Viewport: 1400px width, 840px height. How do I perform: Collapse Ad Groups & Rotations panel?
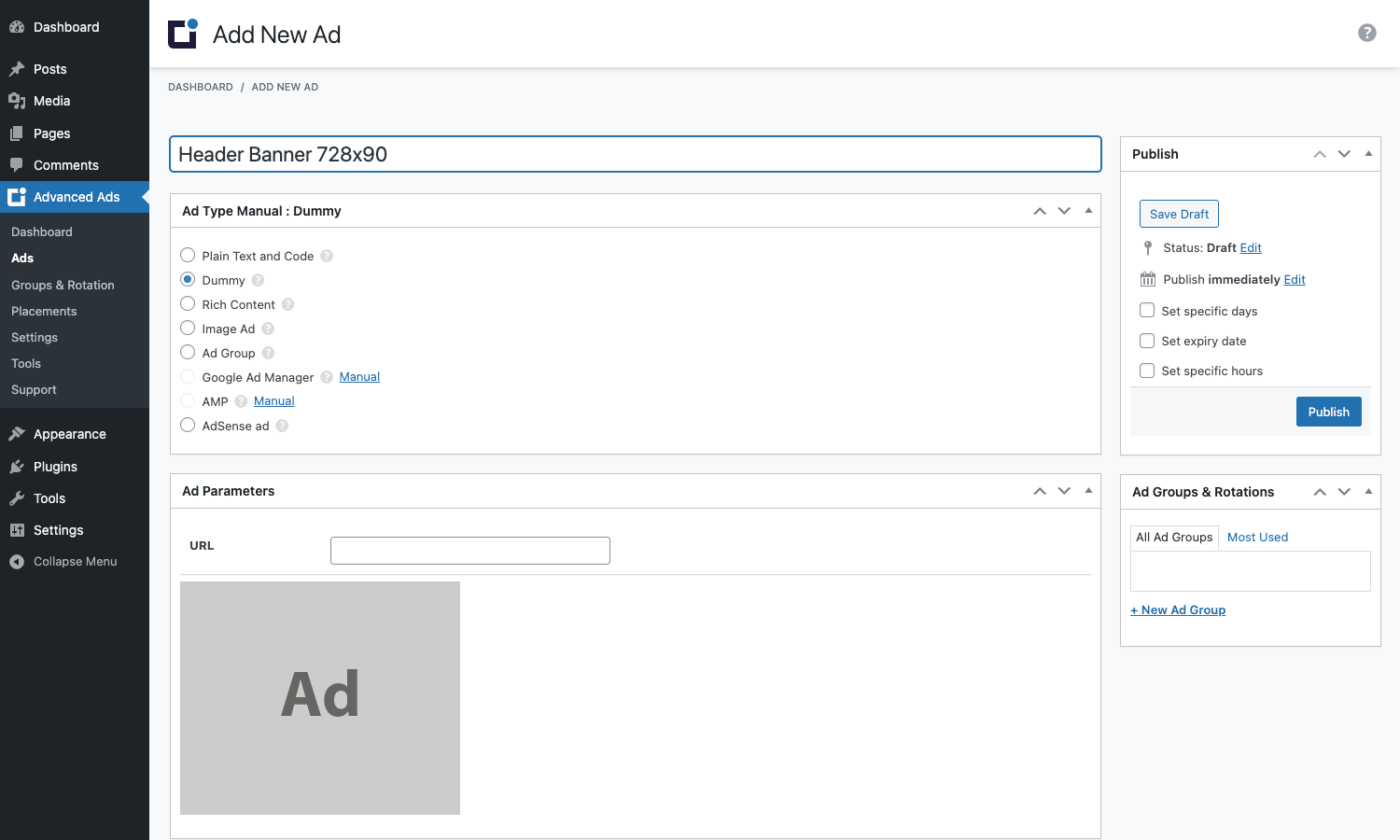(x=1368, y=492)
